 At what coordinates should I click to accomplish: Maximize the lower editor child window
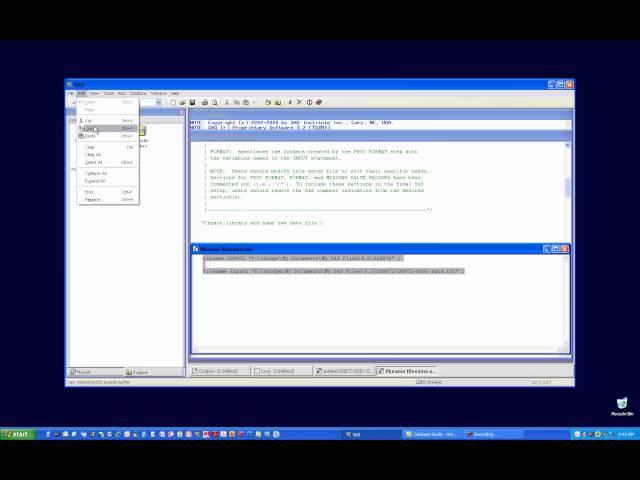pos(556,249)
